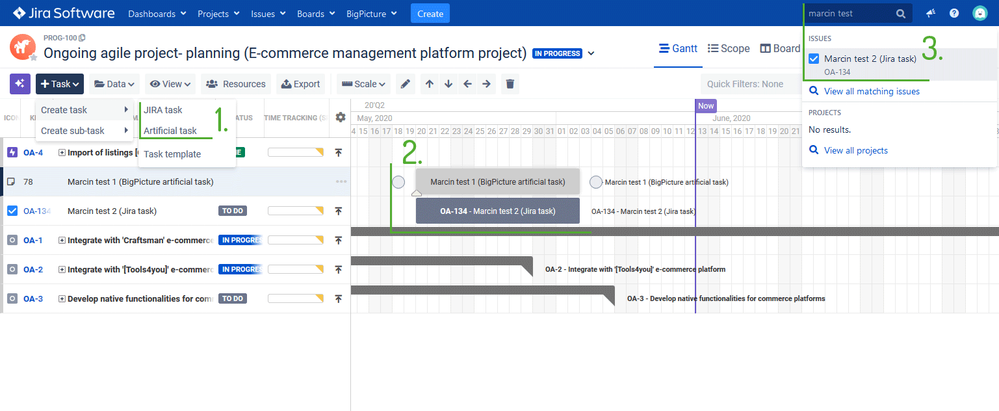Expand Develop native functionalities row
Image resolution: width=999 pixels, height=411 pixels.
(62, 299)
